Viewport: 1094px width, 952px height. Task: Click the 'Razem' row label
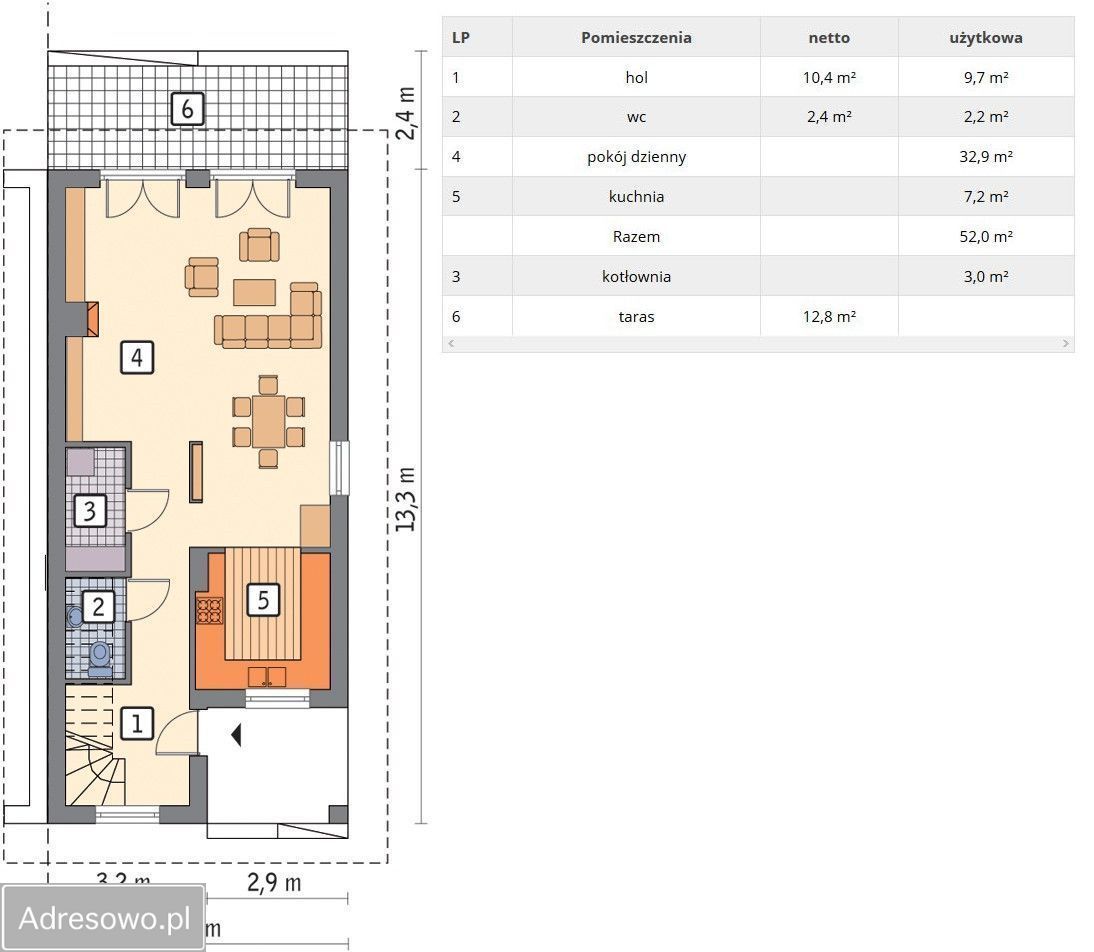[x=636, y=237]
